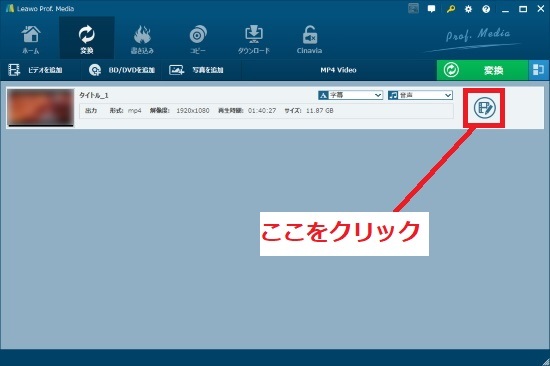The height and width of the screenshot is (366, 550).
Task: Open the MP4 Video output profile selector
Action: 338,70
